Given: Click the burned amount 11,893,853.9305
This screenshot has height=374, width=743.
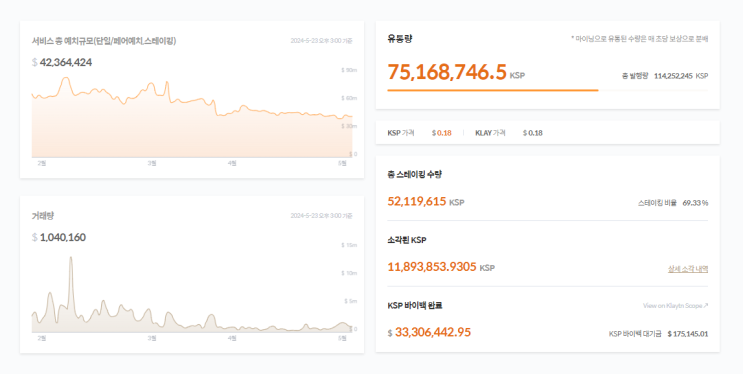Looking at the screenshot, I should [432, 267].
